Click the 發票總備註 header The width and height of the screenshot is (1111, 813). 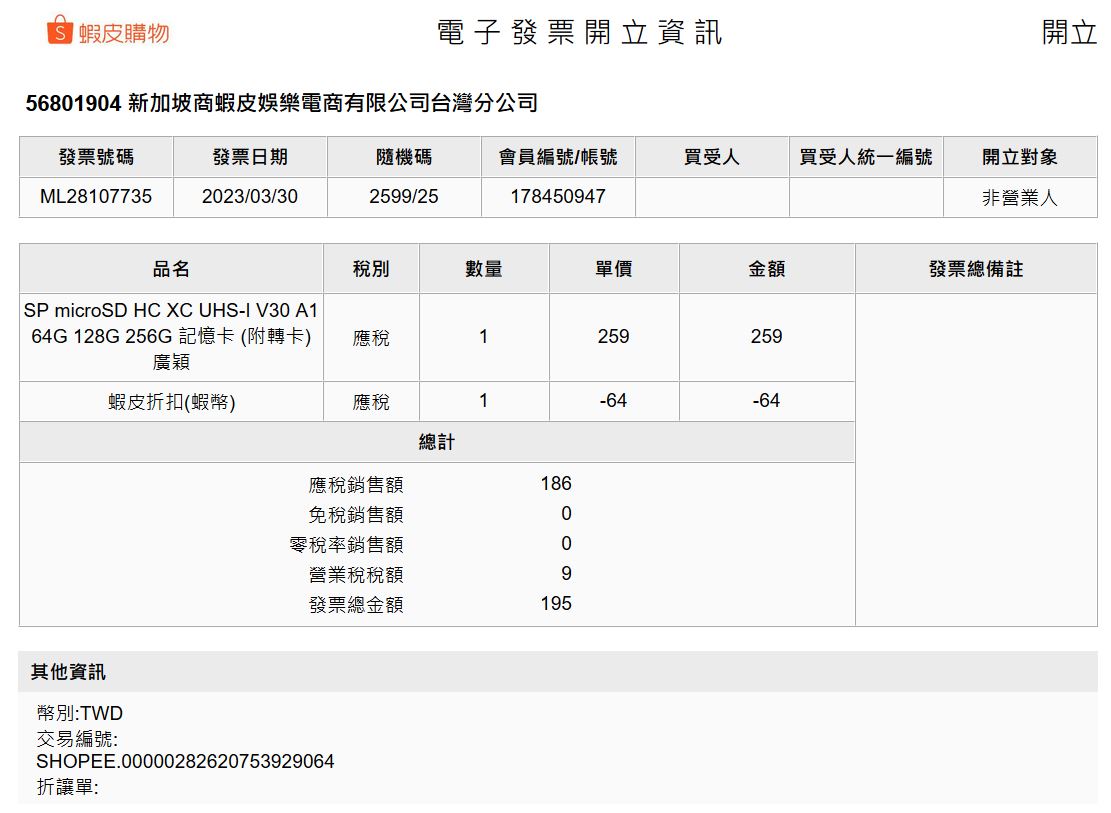tap(975, 269)
